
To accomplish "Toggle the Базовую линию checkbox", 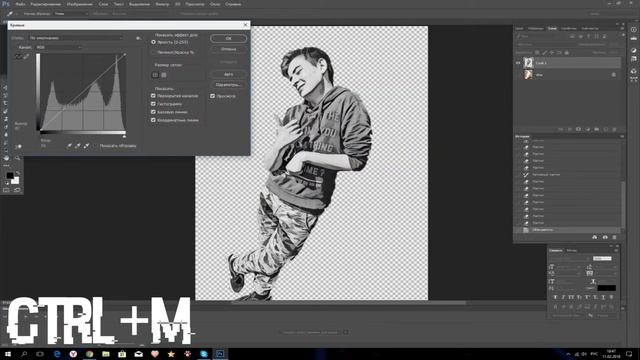I will coord(153,112).
